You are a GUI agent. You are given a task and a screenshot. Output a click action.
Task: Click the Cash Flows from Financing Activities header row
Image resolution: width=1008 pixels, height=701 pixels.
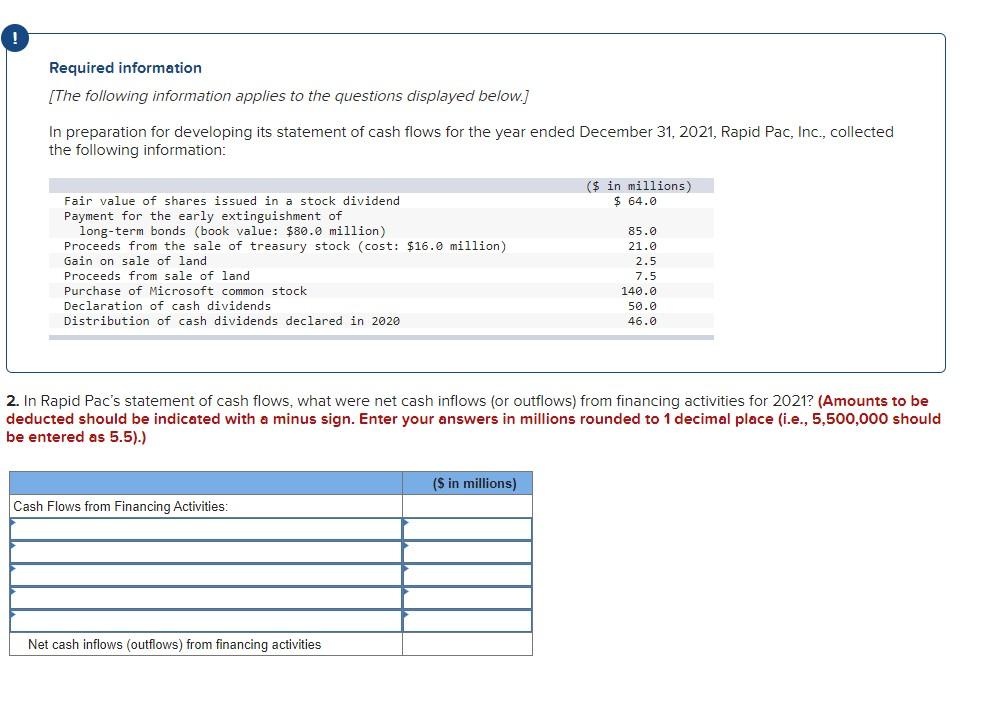click(120, 506)
